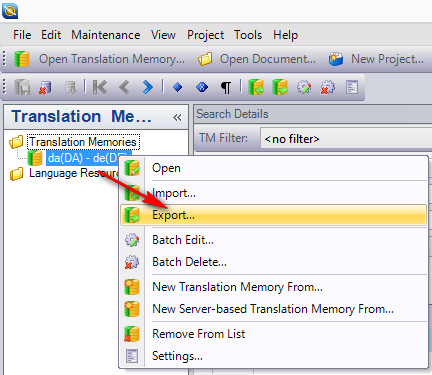432x375 pixels.
Task: Open the View menu
Action: click(163, 35)
